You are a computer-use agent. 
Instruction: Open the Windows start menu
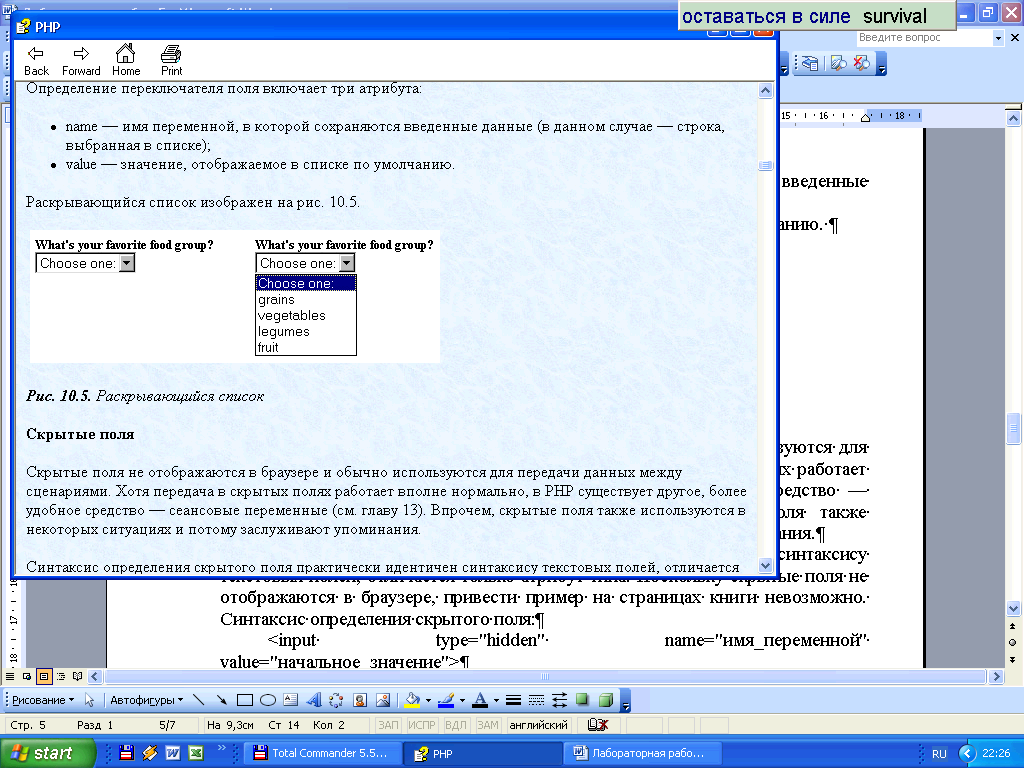tap(48, 753)
